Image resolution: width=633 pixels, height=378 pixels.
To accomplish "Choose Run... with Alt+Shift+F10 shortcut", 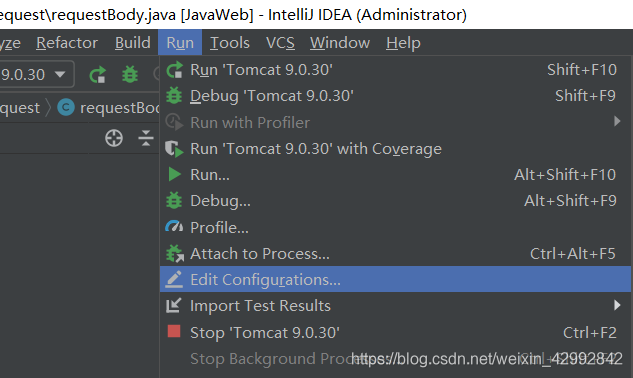I will 396,175.
